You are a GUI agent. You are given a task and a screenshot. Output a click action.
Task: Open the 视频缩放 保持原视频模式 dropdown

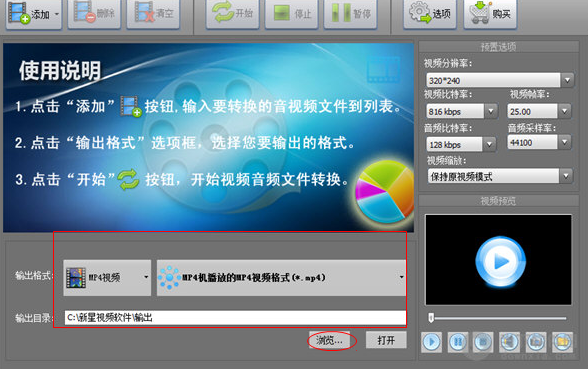click(x=500, y=176)
